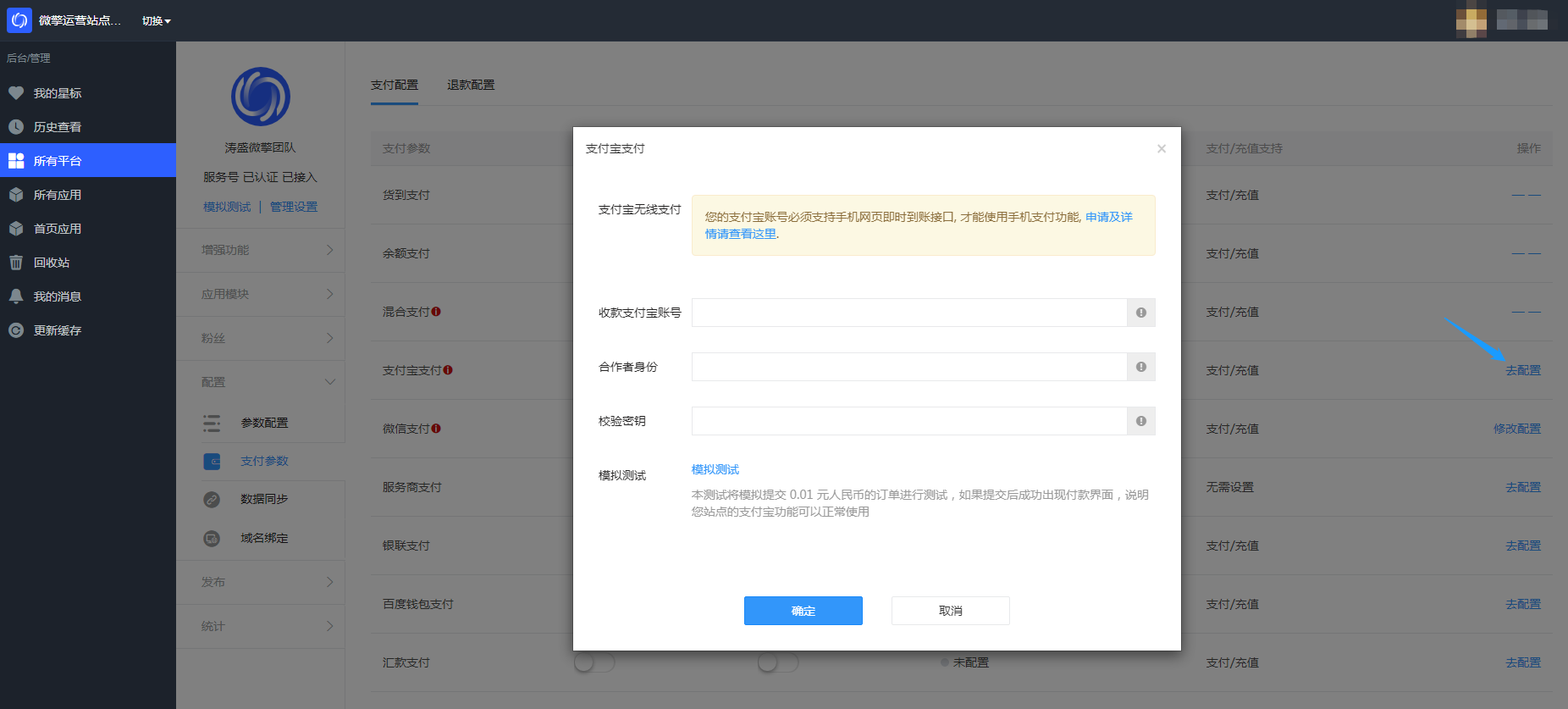The width and height of the screenshot is (1568, 709).
Task: Click the user avatar in top bar
Action: tap(1471, 20)
